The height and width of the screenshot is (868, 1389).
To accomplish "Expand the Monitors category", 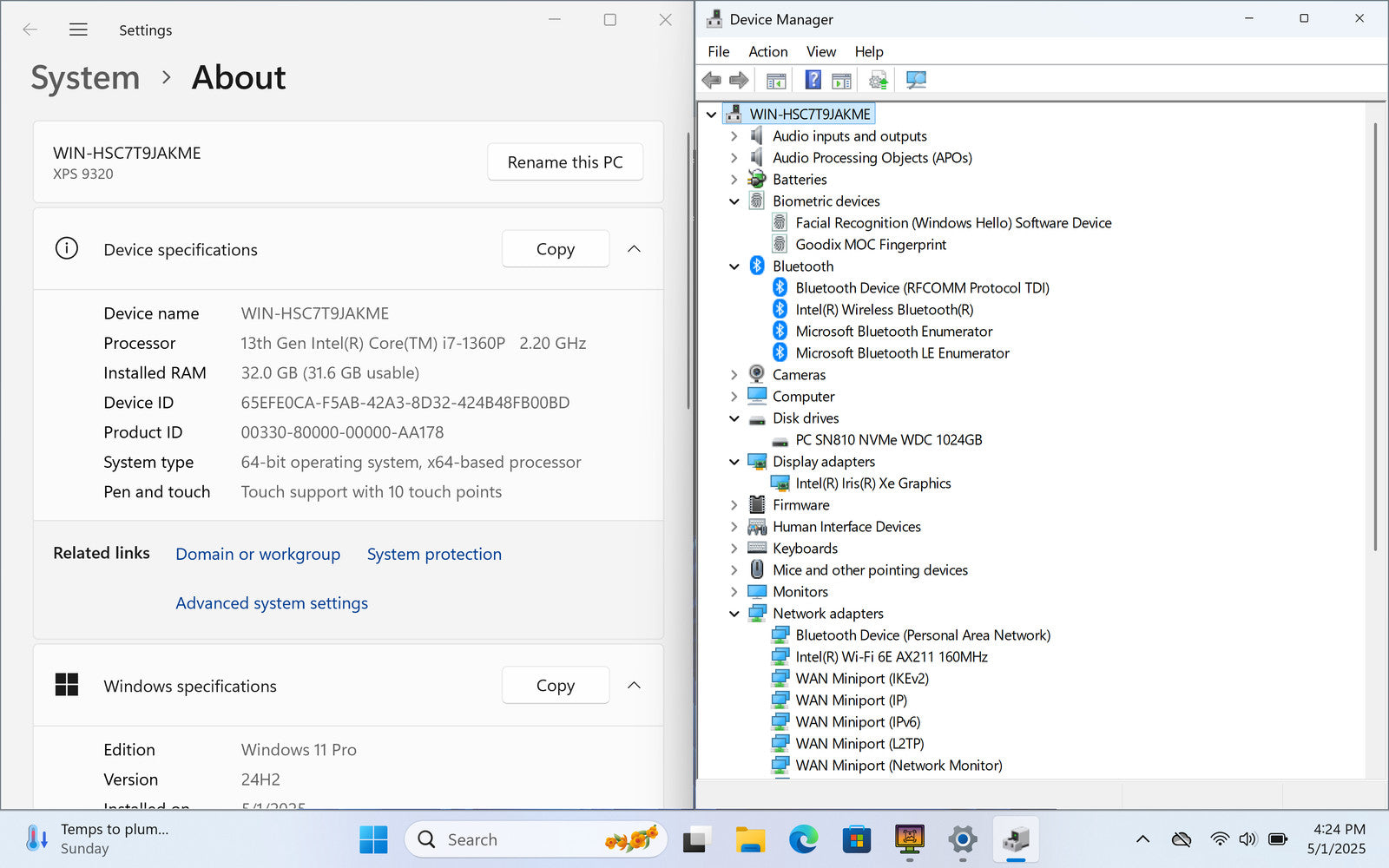I will pyautogui.click(x=734, y=592).
